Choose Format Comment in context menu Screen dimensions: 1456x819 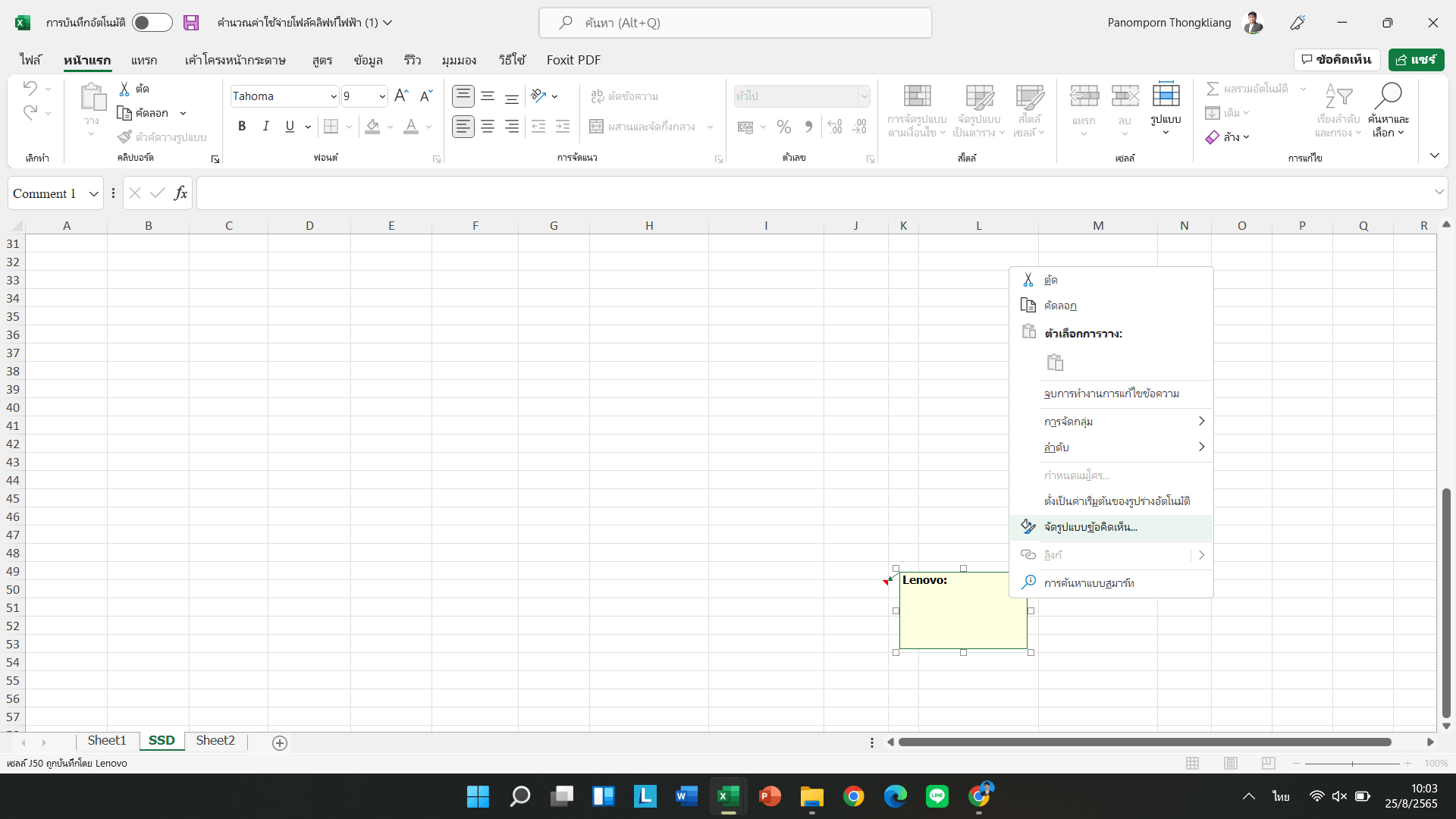point(1090,527)
